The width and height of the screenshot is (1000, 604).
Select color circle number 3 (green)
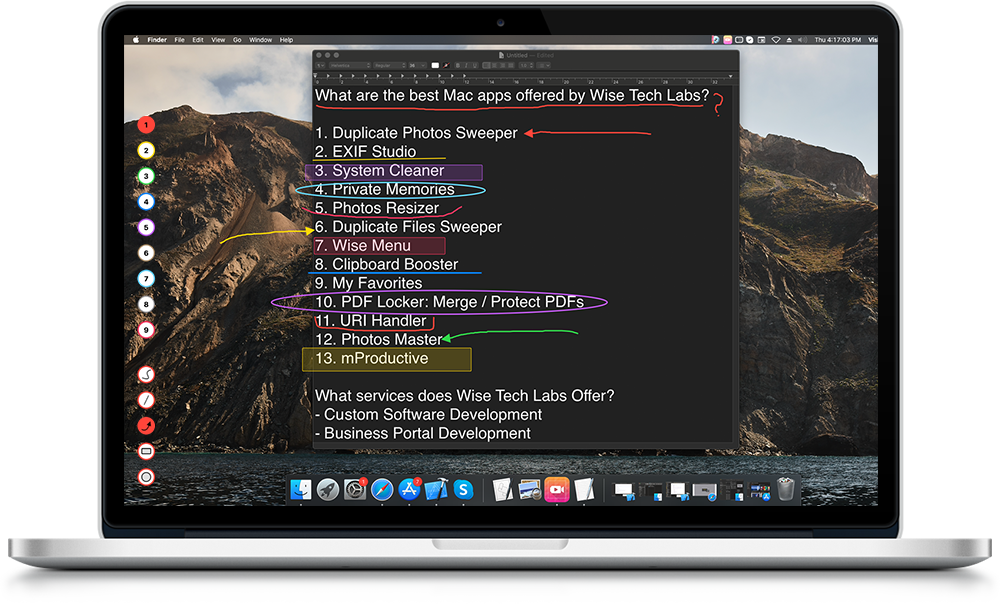(x=146, y=176)
